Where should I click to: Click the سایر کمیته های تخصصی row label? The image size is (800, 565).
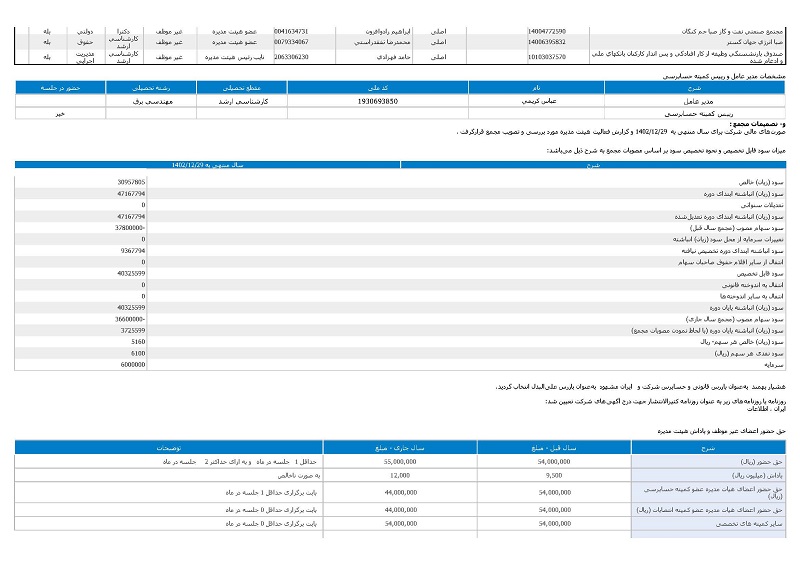749,524
